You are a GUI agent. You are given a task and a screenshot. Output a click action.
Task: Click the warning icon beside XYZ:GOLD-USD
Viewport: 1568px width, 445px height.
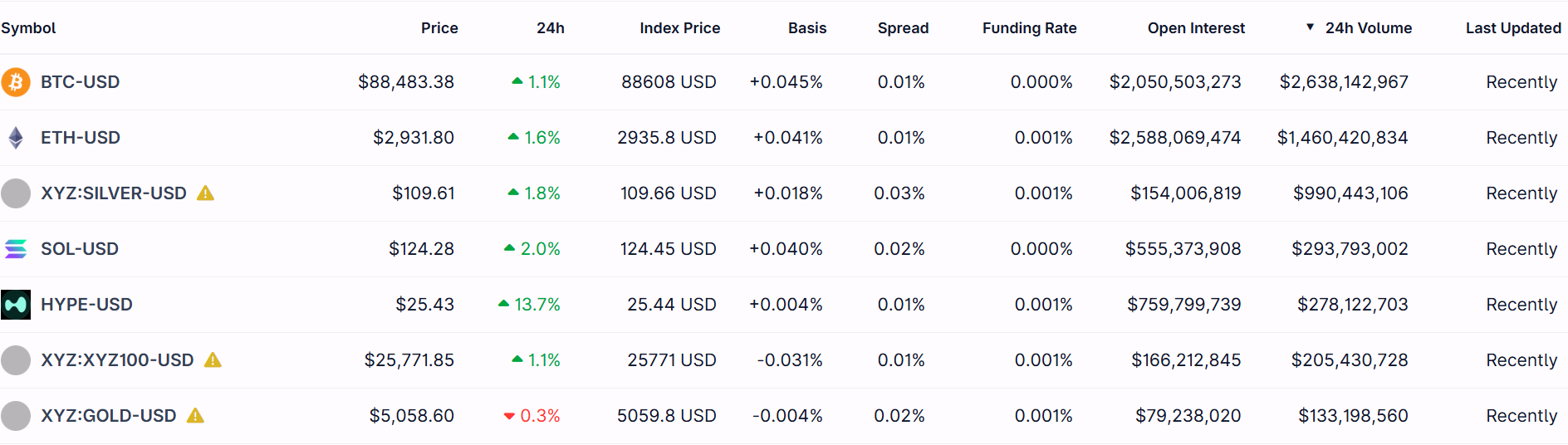coord(195,416)
